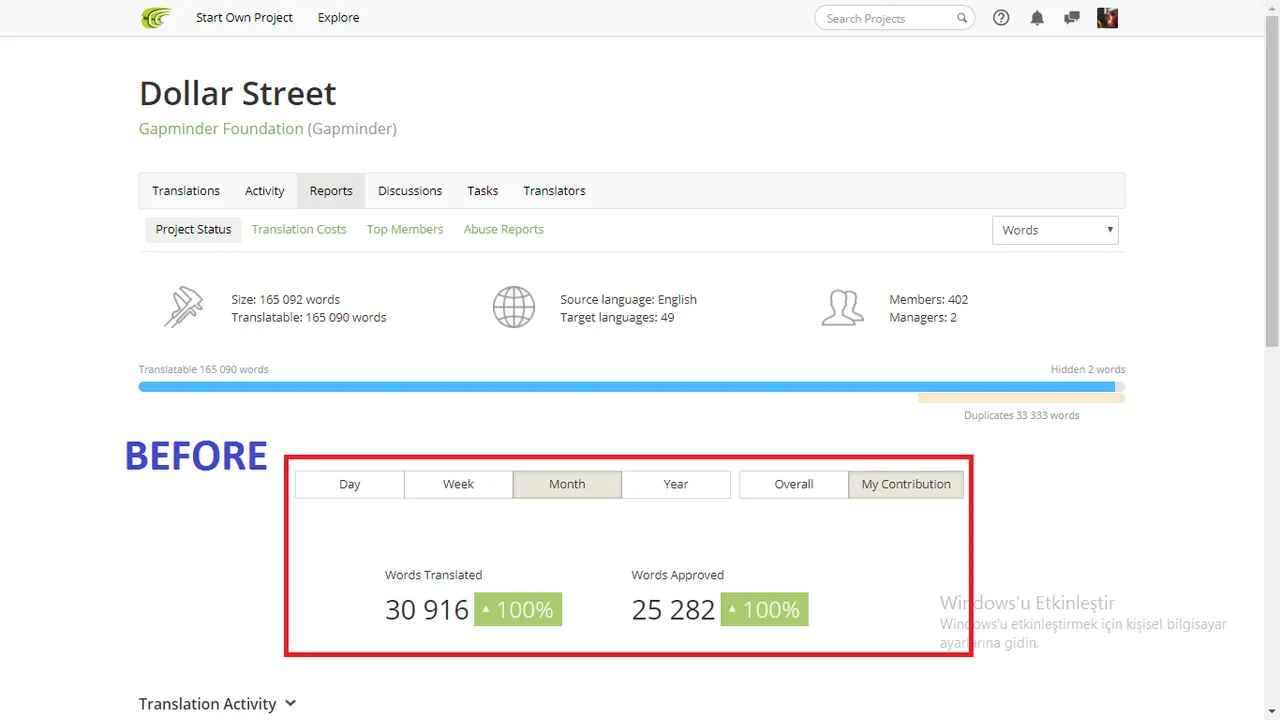The width and height of the screenshot is (1280, 720).
Task: Open the Words unit dropdown
Action: click(x=1055, y=230)
